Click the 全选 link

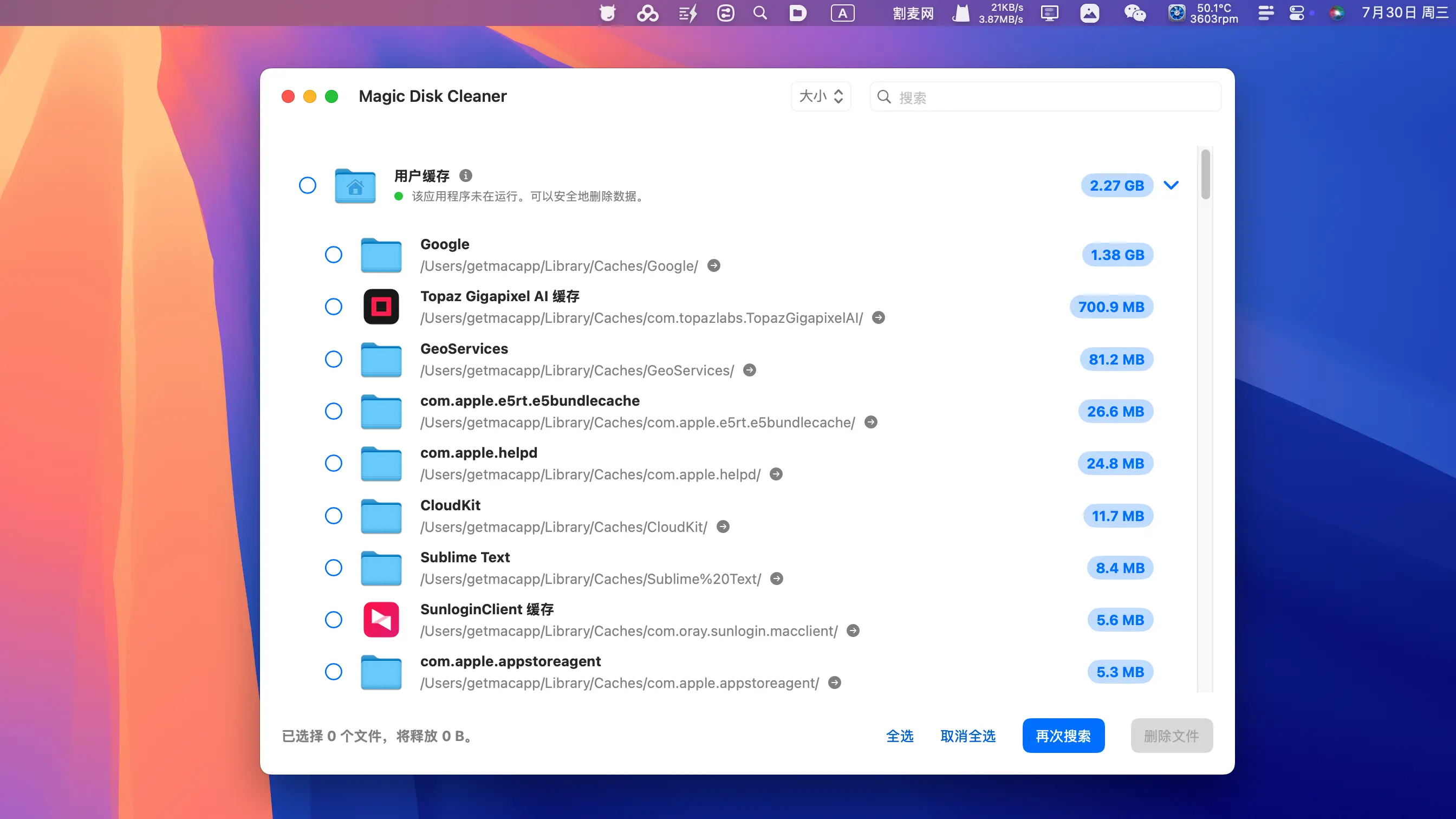pyautogui.click(x=899, y=736)
